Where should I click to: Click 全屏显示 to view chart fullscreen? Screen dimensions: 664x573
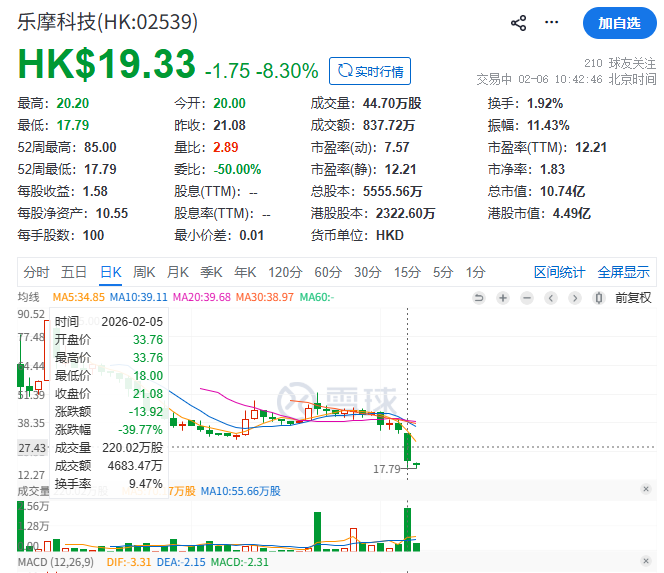623,272
